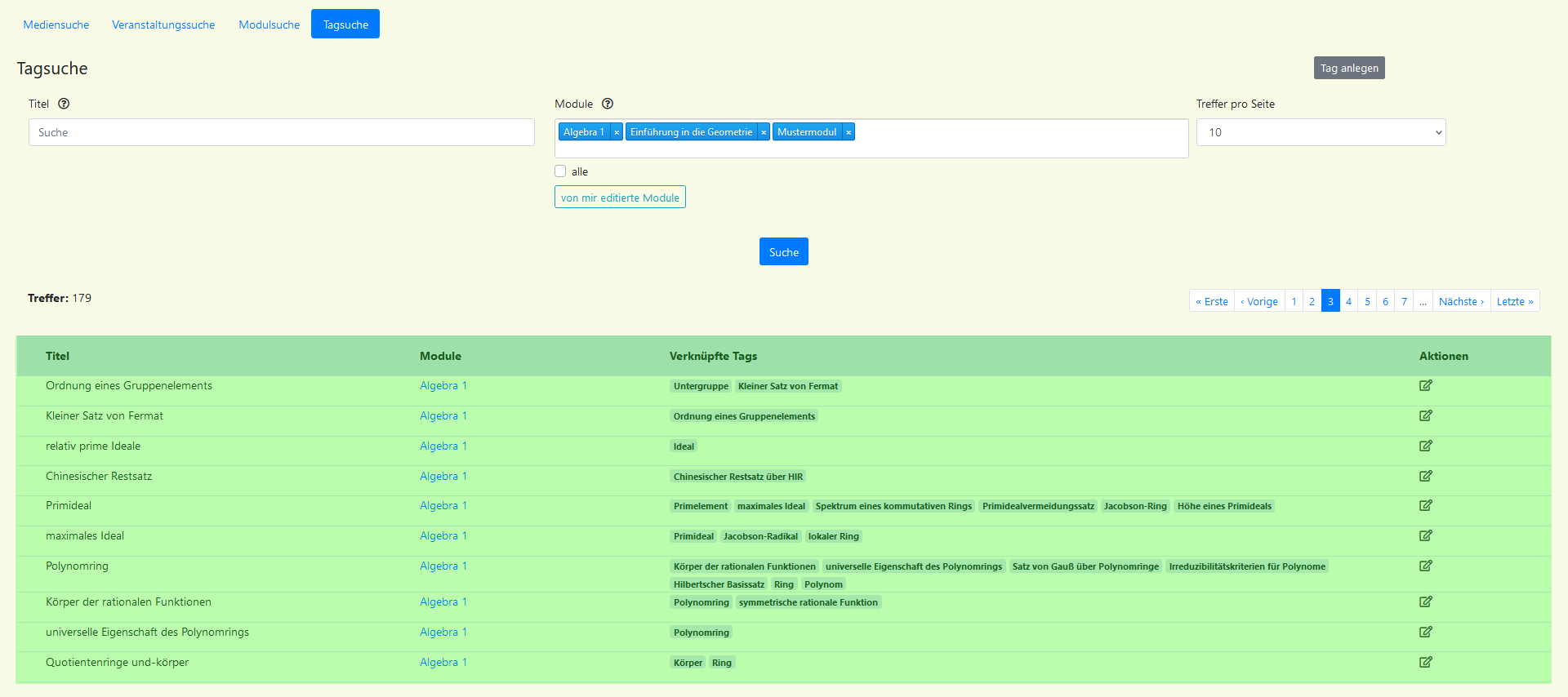This screenshot has height=697, width=1568.
Task: Focus the Titel search input field
Action: point(281,132)
